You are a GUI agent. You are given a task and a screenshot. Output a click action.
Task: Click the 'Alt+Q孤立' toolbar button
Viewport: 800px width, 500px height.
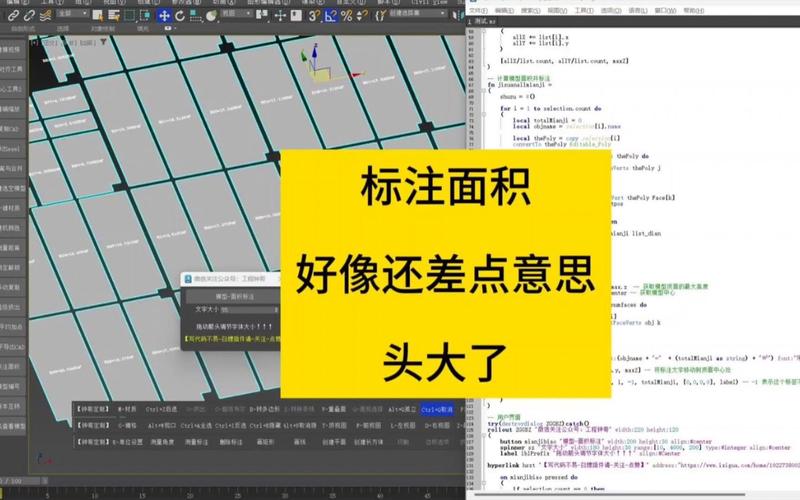[x=403, y=409]
